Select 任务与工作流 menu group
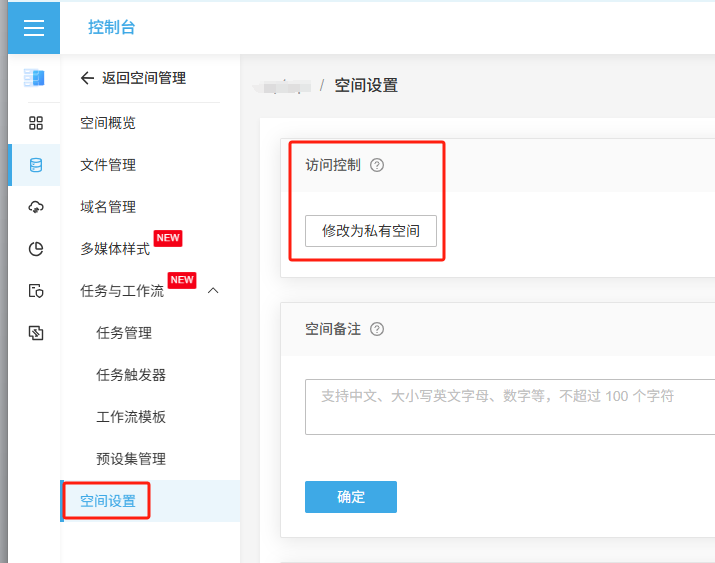715x563 pixels. point(122,291)
